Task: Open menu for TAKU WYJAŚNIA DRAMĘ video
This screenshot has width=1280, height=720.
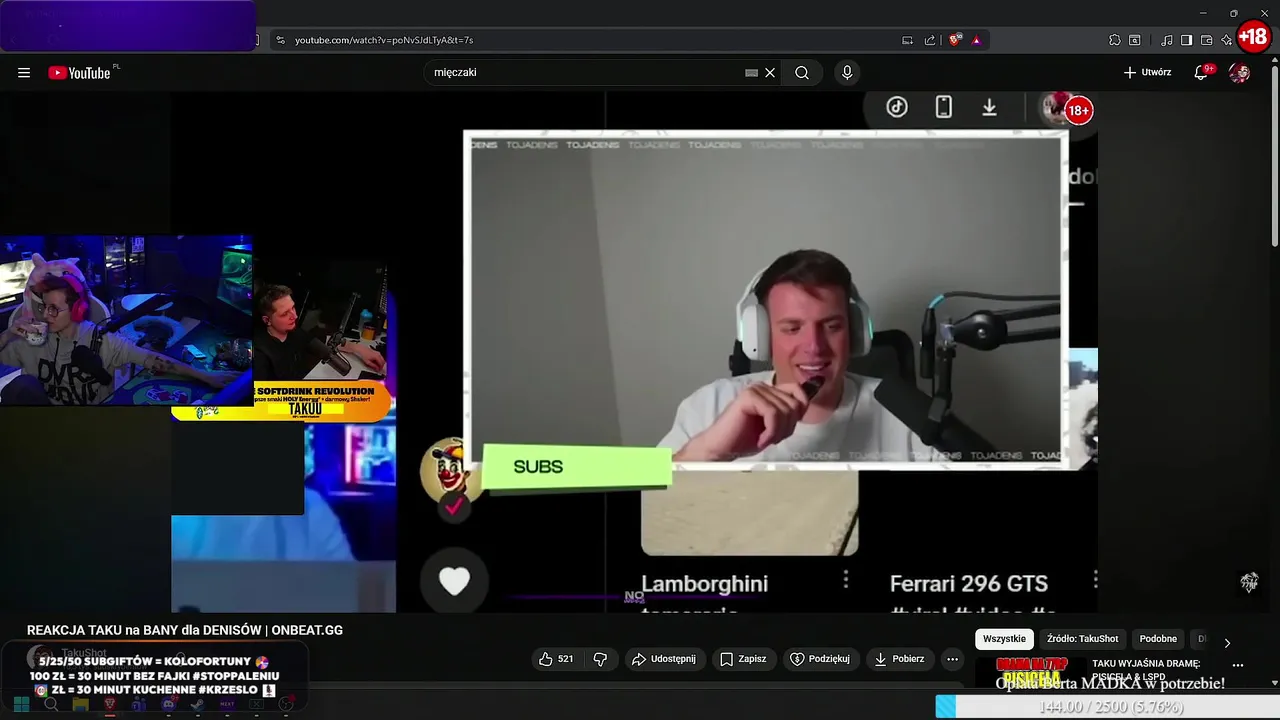Action: pos(1238,665)
